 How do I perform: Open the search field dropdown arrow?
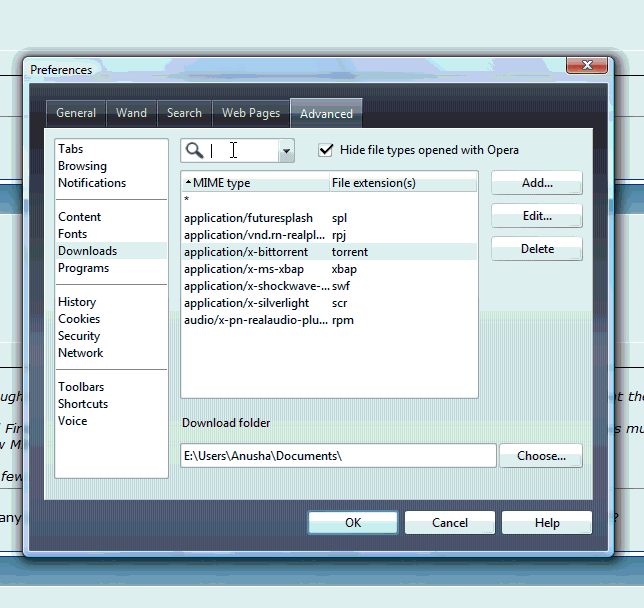click(286, 151)
